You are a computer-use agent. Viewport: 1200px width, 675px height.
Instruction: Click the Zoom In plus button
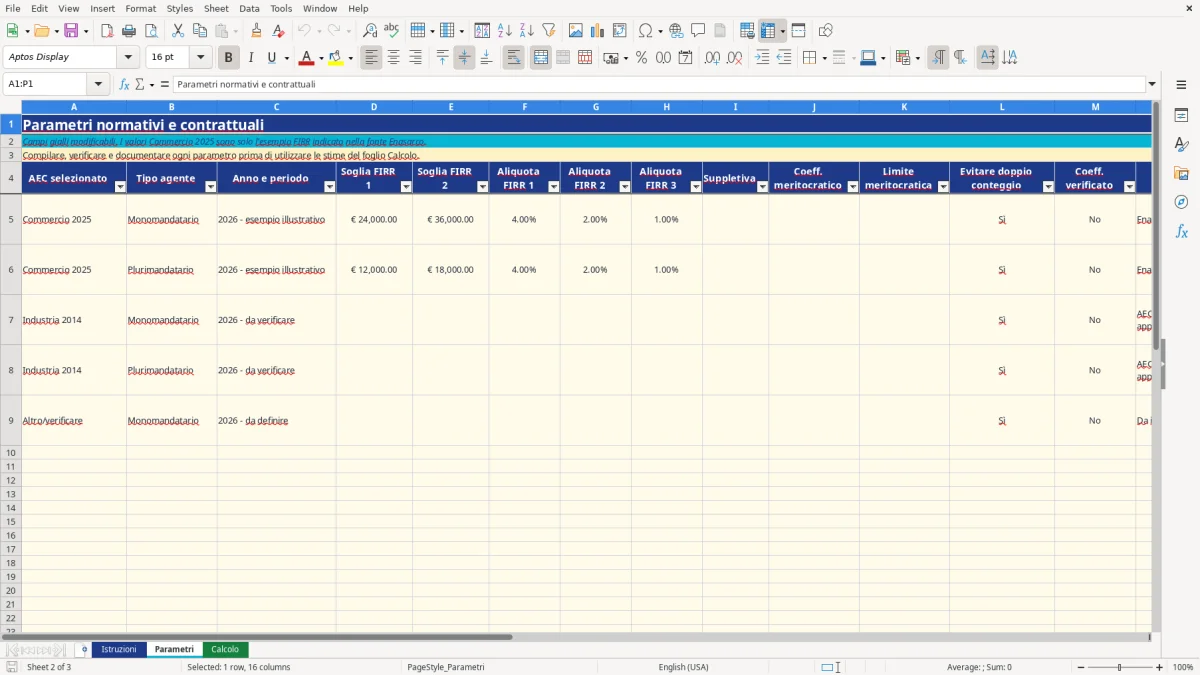[1160, 667]
